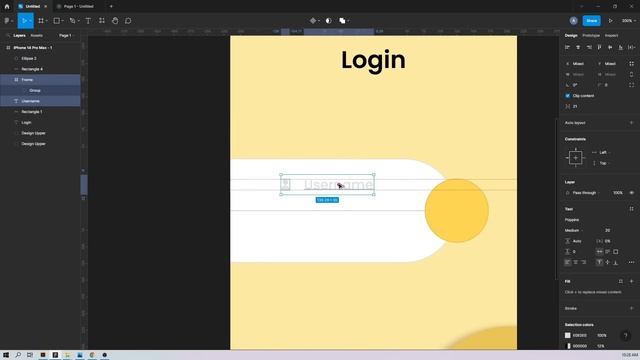Toggle the Fixed size text resizing
Image resolution: width=640 pixels, height=360 pixels.
616,252
